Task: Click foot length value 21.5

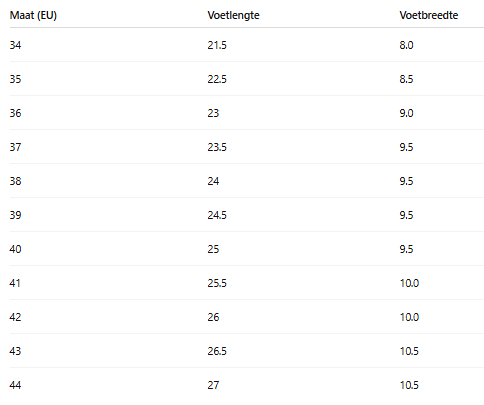Action: pos(217,45)
